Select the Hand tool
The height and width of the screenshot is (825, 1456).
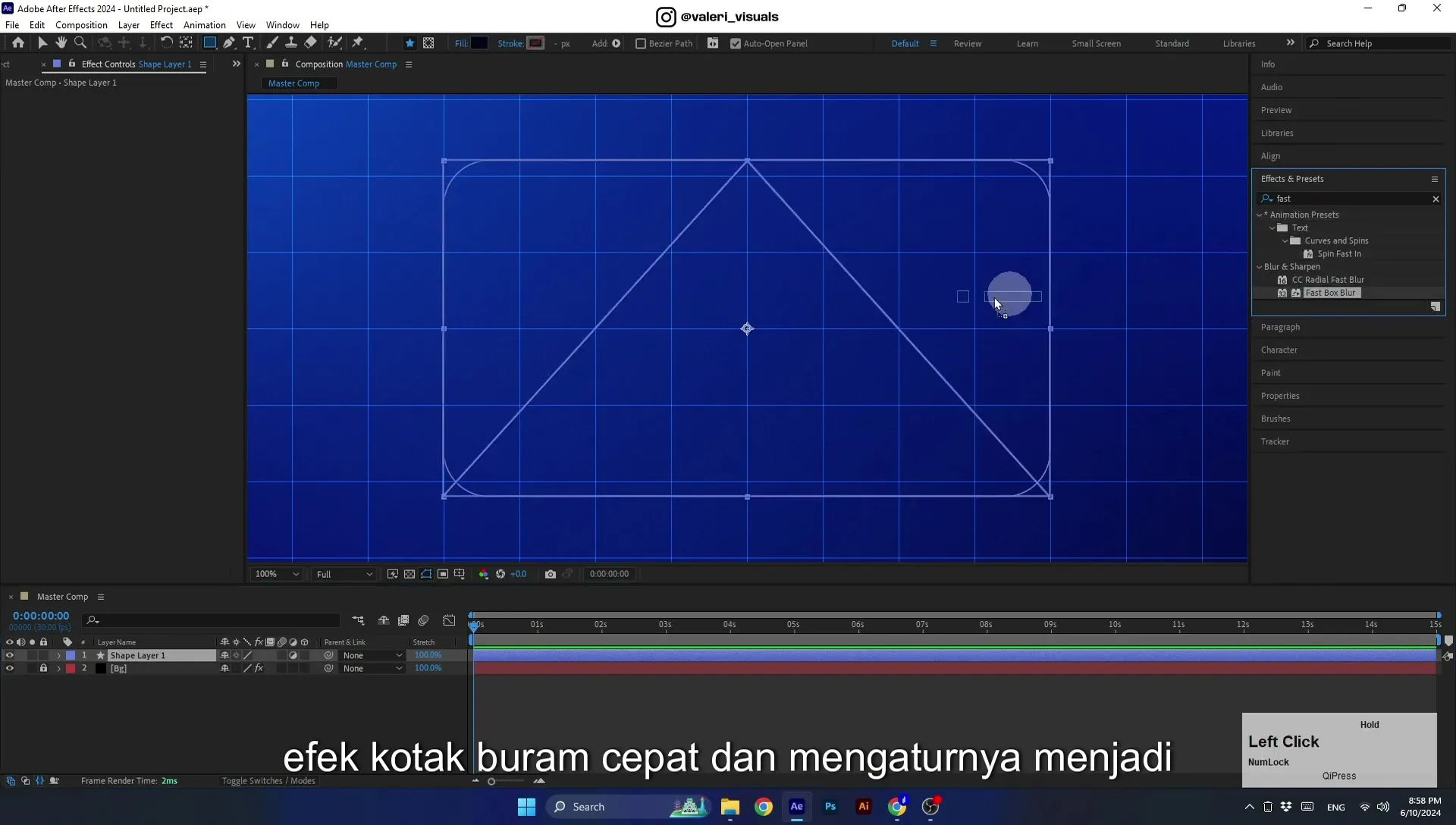(x=61, y=43)
